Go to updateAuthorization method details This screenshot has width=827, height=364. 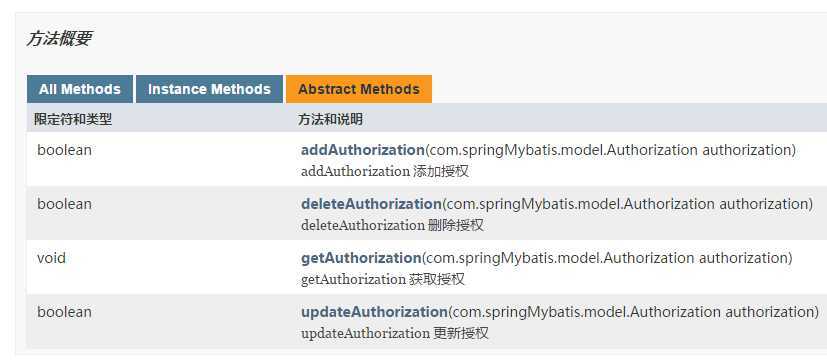374,312
